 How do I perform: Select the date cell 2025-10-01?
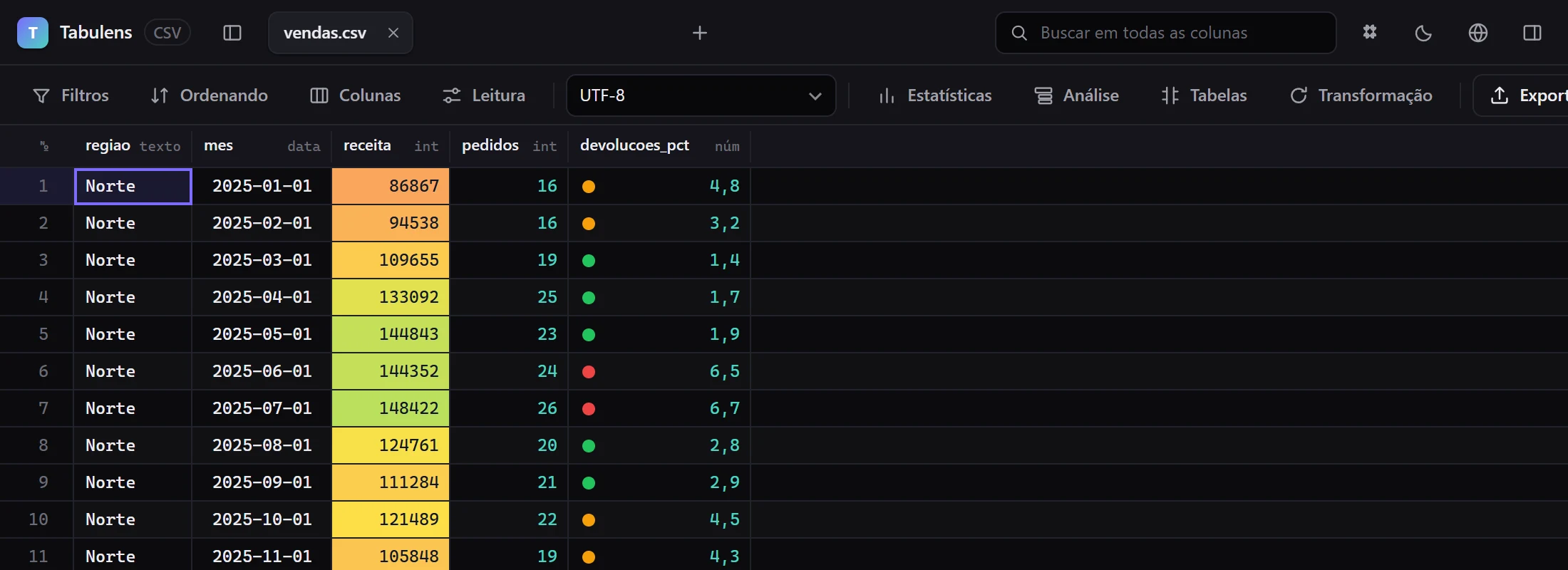tap(262, 519)
